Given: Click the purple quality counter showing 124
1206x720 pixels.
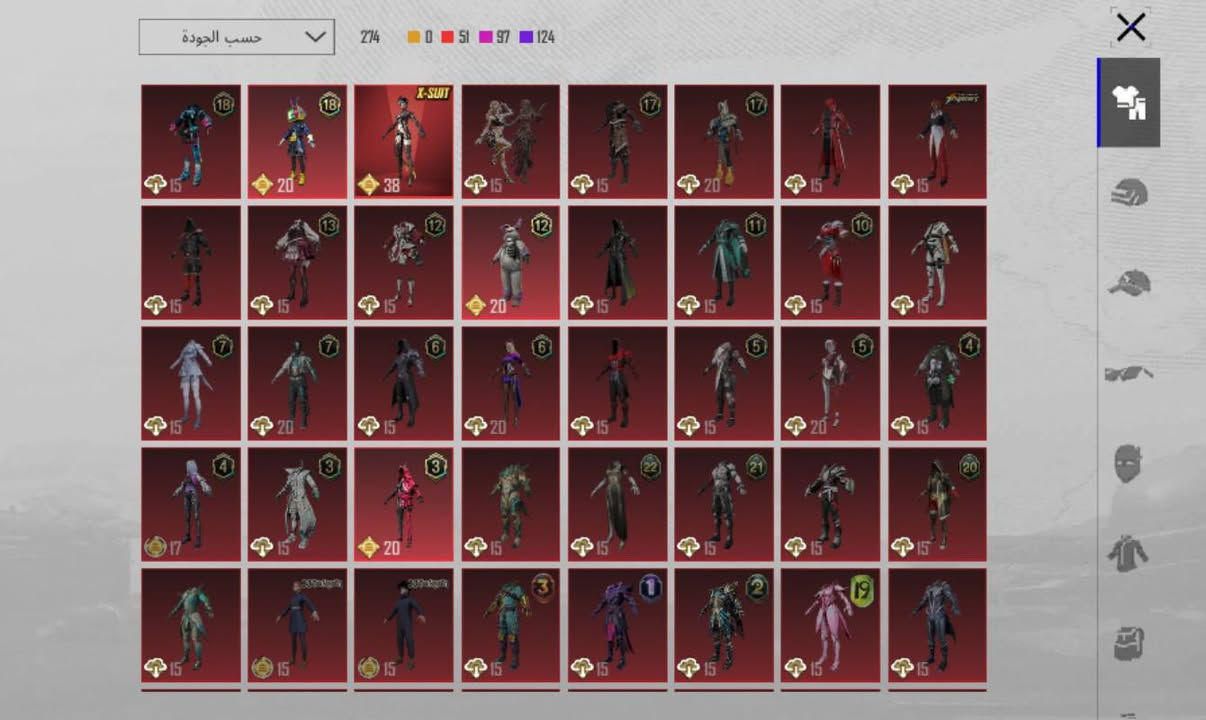Looking at the screenshot, I should (538, 37).
